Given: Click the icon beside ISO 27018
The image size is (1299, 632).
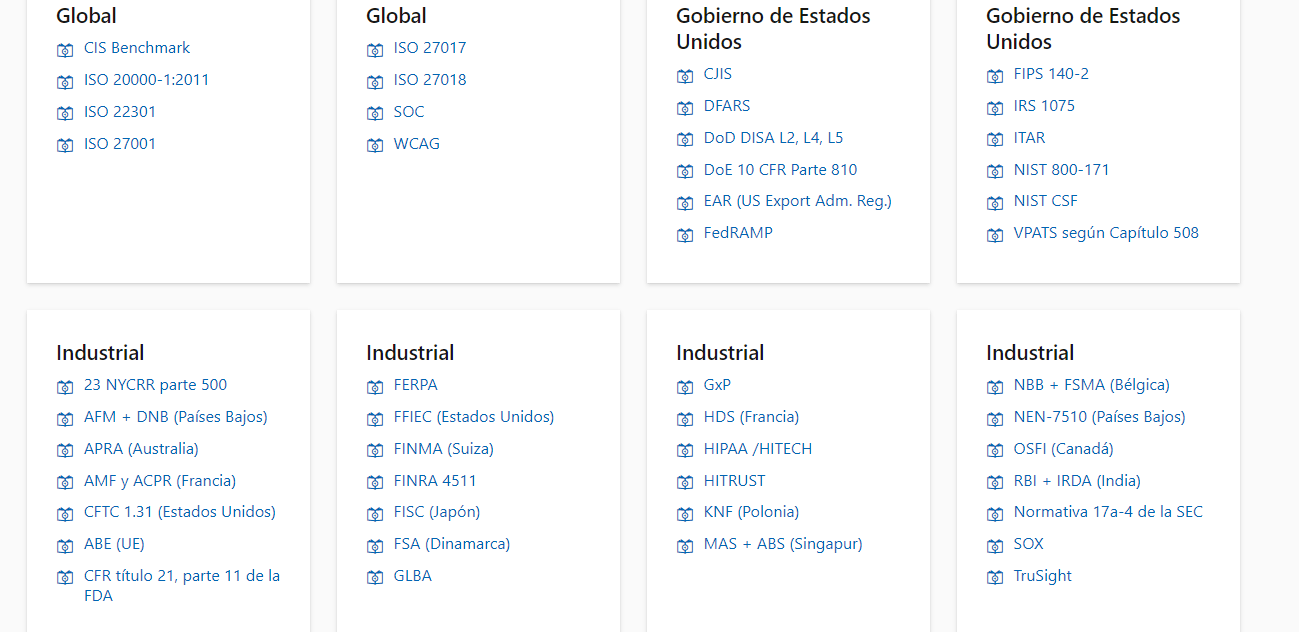Looking at the screenshot, I should 375,82.
